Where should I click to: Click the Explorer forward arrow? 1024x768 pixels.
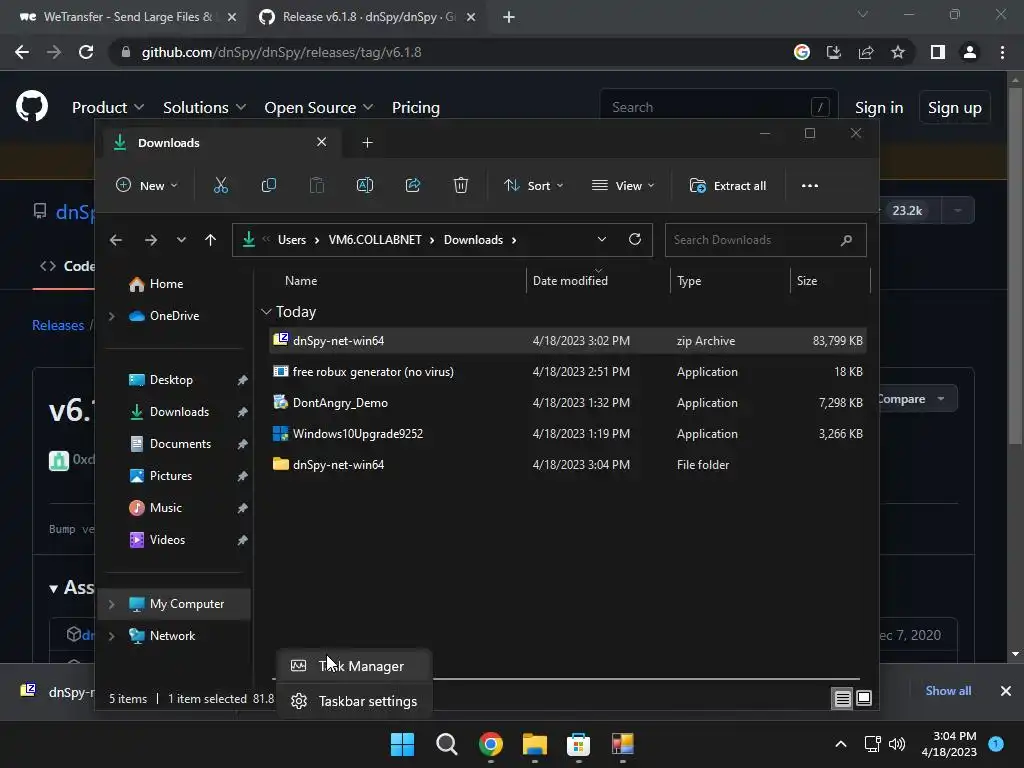151,240
